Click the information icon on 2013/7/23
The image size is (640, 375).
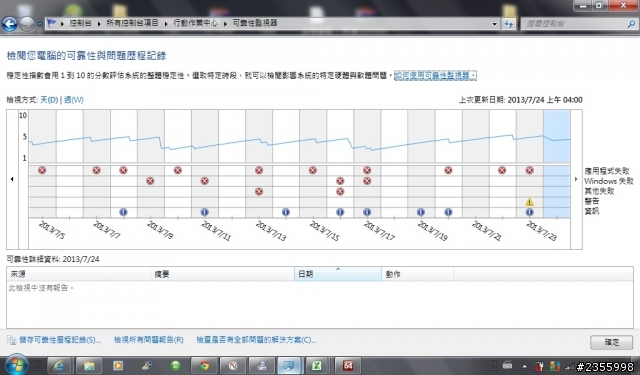pos(529,212)
